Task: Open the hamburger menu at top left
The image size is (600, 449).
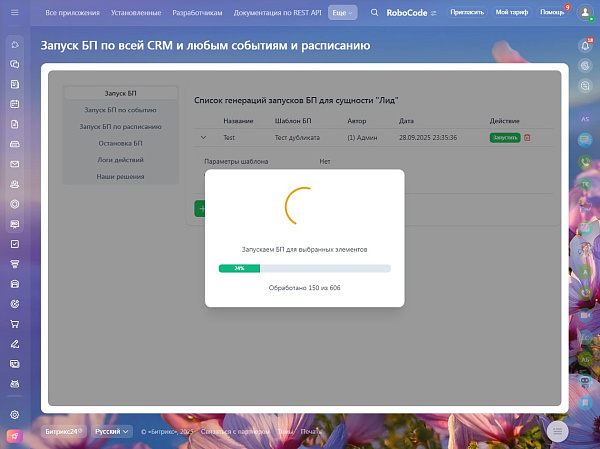Action: pyautogui.click(x=15, y=13)
